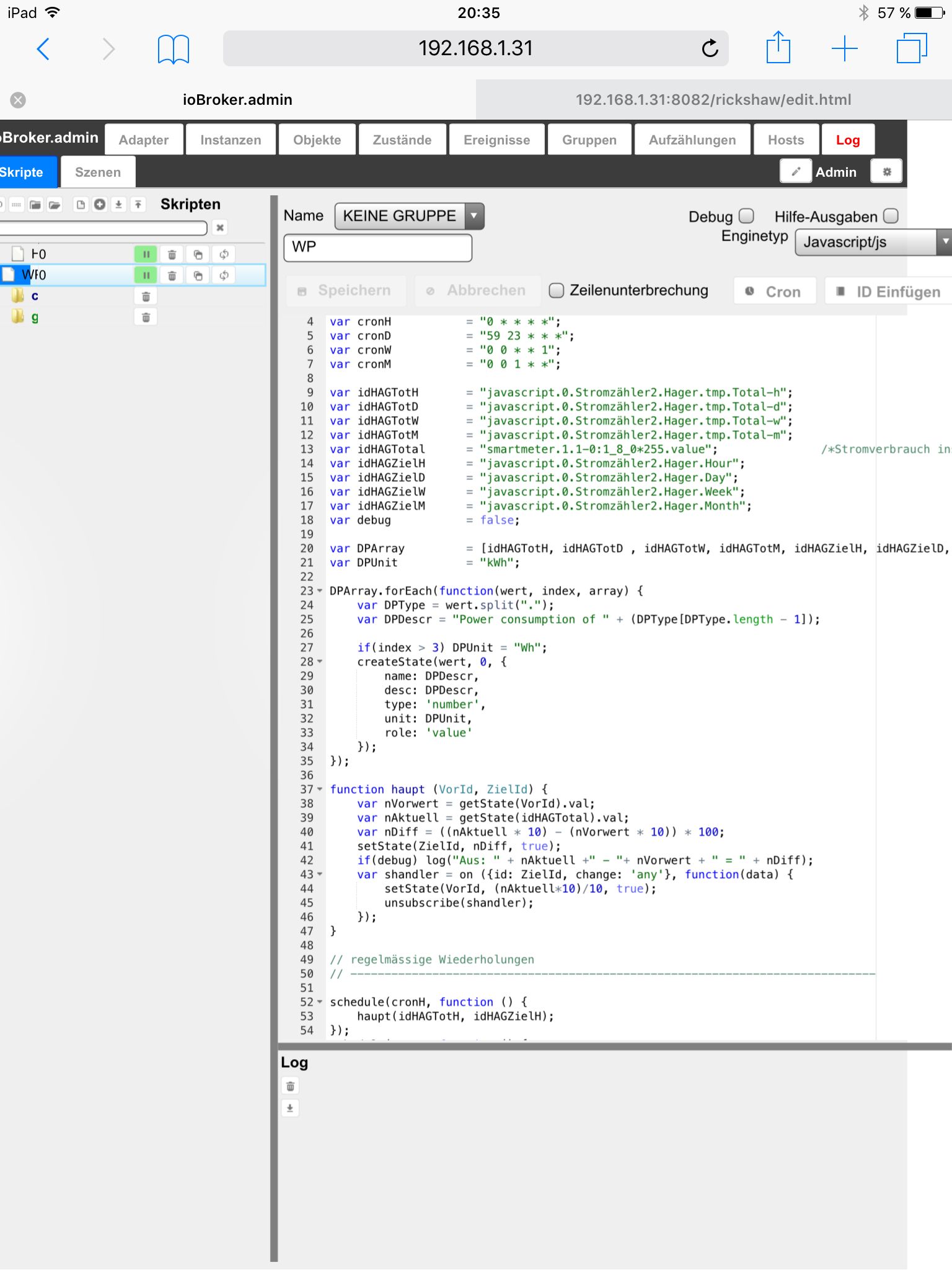Open the Ereignisse tab
Viewport: 952px width, 1270px height.
(x=497, y=140)
